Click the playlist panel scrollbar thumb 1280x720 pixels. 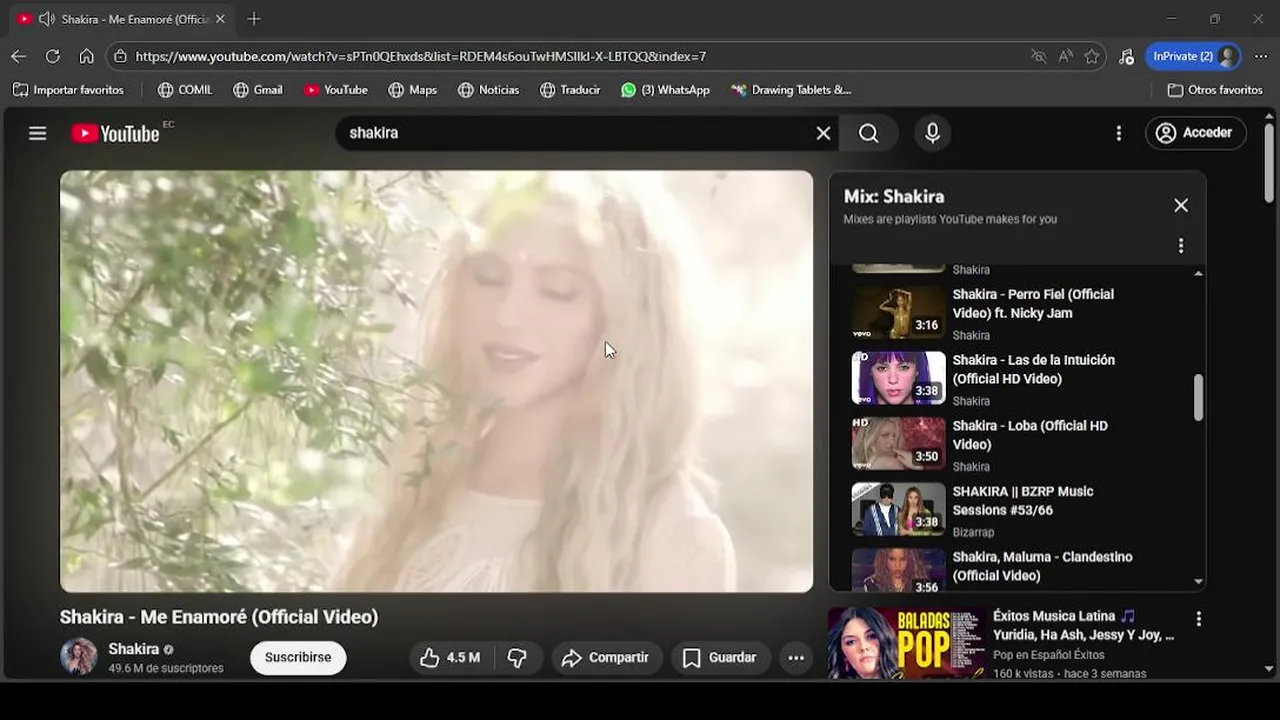(x=1198, y=397)
